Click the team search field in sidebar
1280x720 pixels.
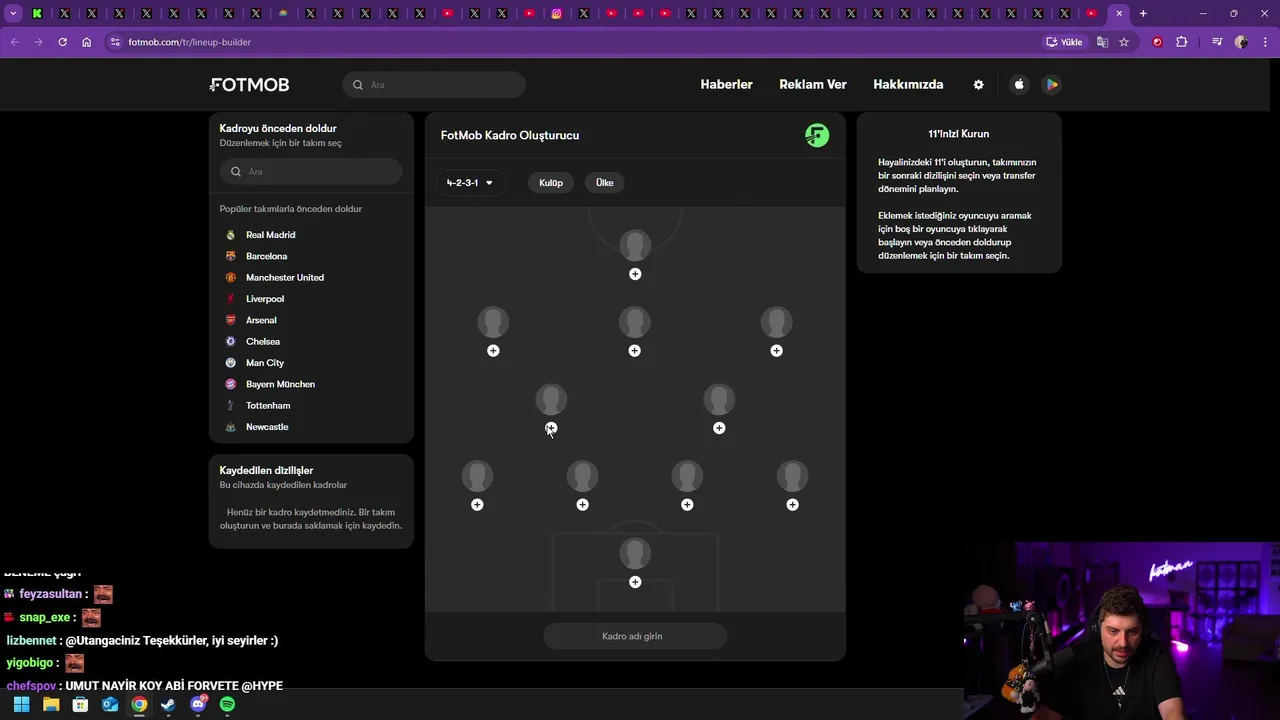(311, 172)
